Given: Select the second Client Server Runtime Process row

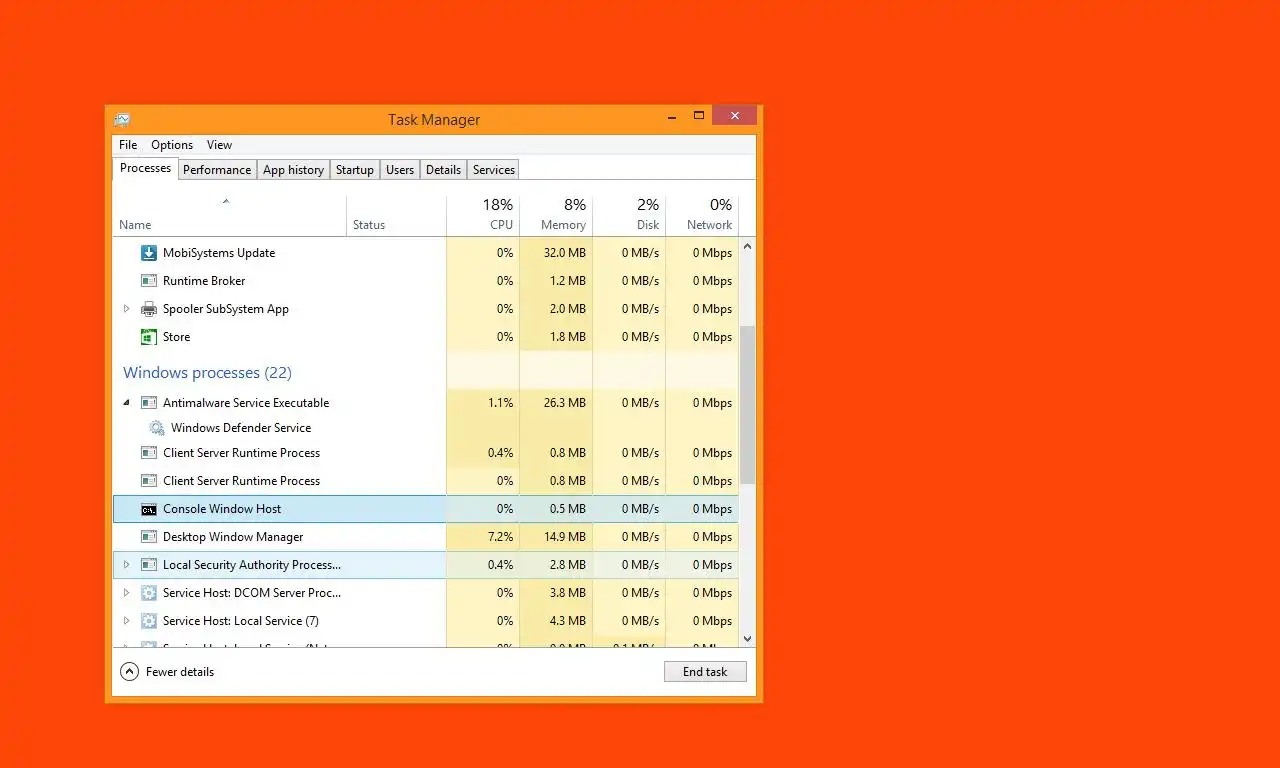Looking at the screenshot, I should (x=426, y=481).
